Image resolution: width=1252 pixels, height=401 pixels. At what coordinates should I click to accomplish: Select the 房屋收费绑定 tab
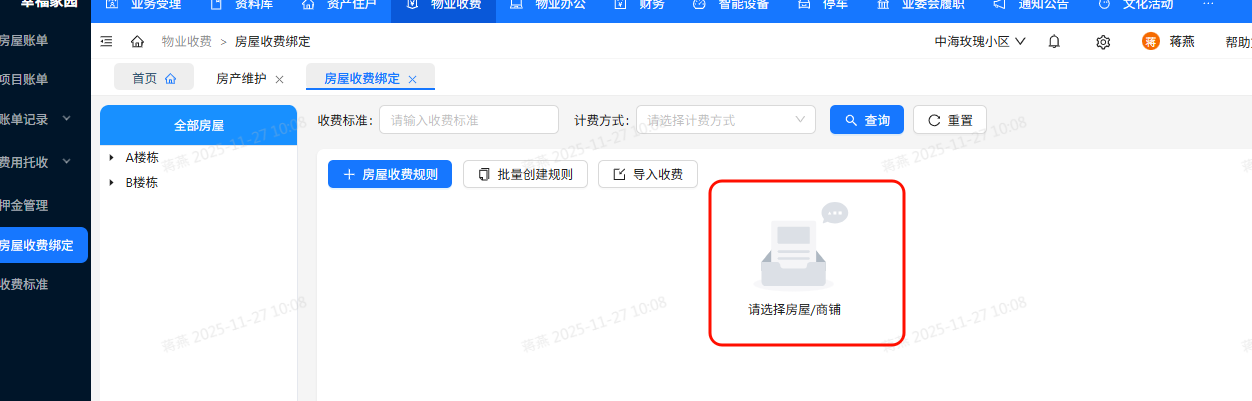point(370,78)
